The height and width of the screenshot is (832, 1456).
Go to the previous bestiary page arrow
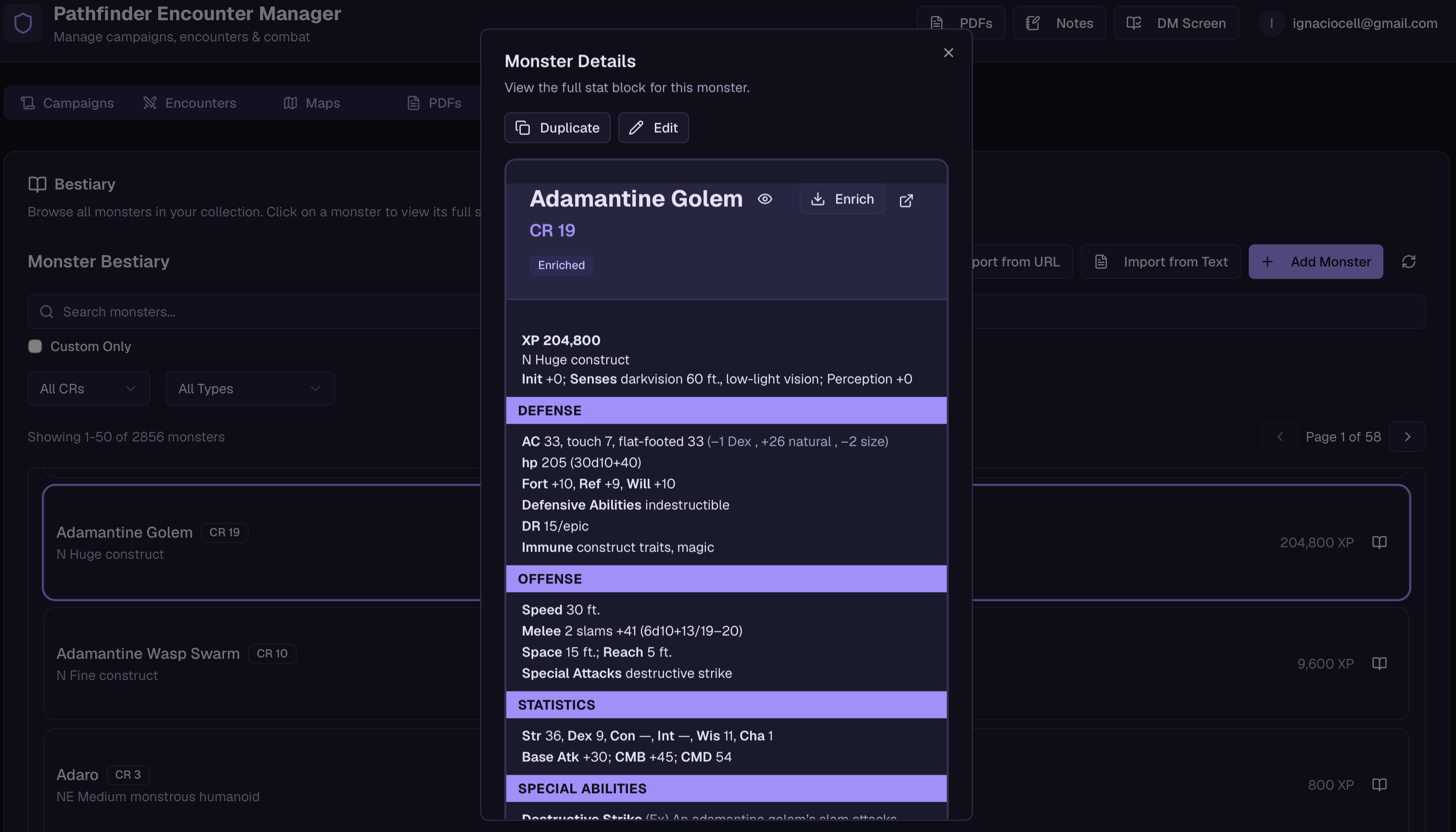click(x=1280, y=437)
